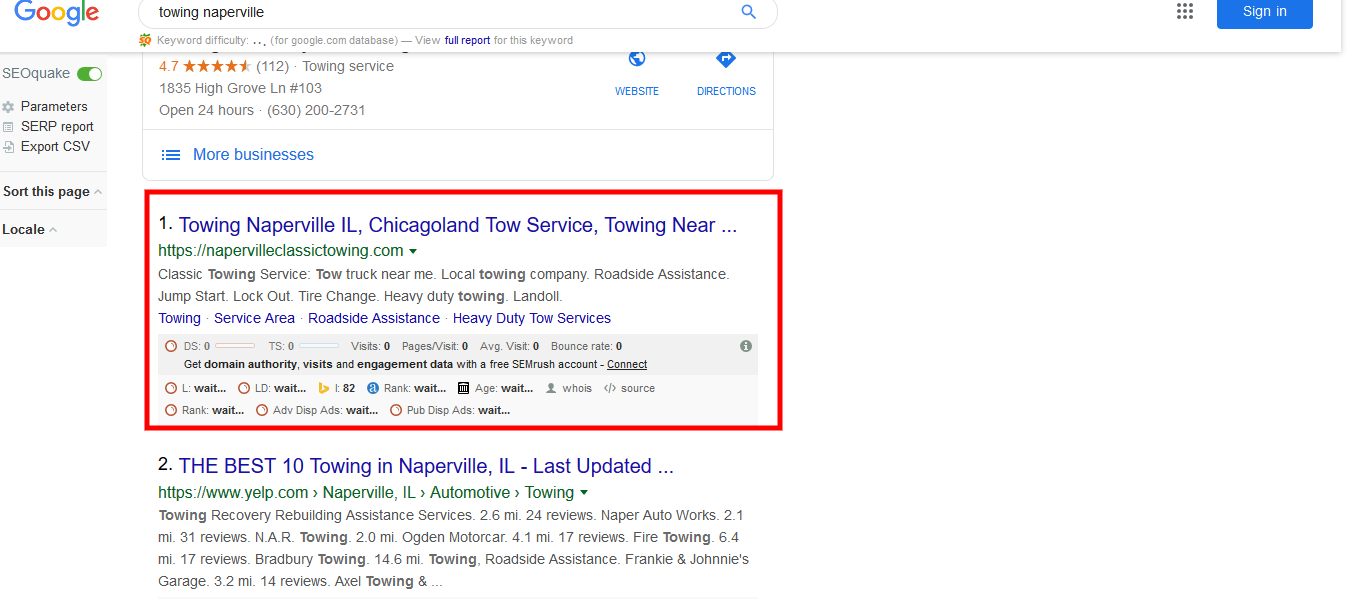Viewport: 1350px width, 599px height.
Task: Click the Export CSV file icon
Action: click(x=9, y=147)
